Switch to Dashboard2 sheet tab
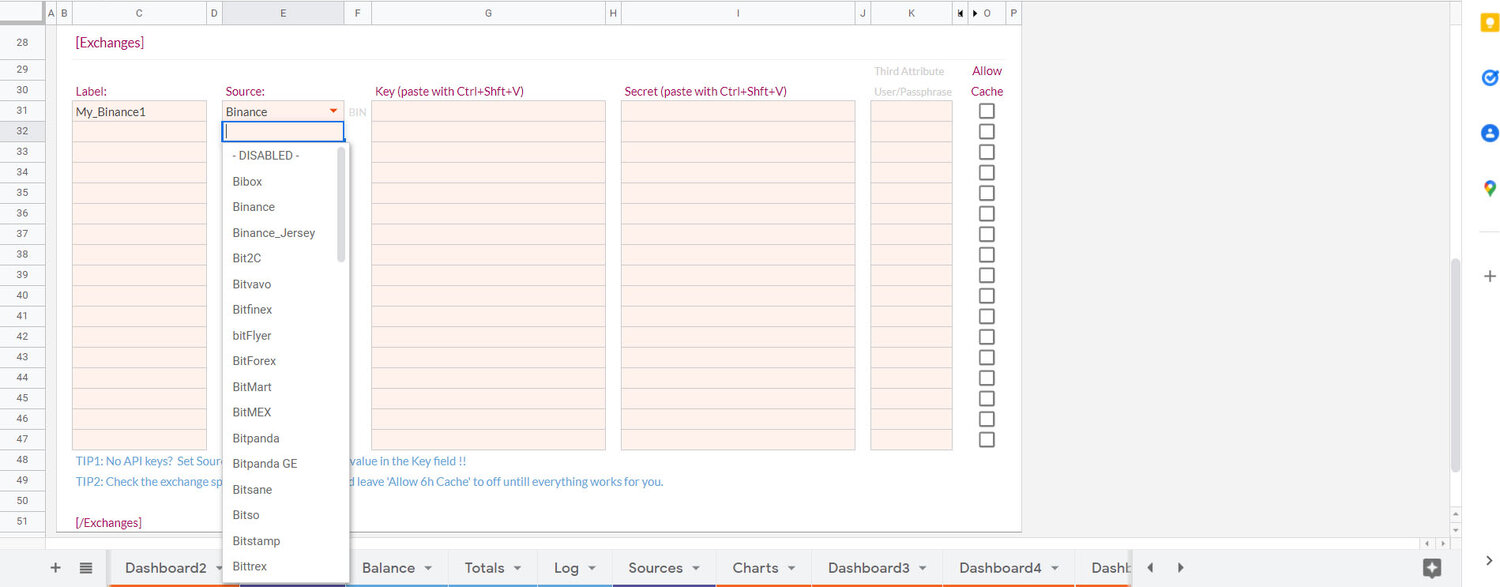 pyautogui.click(x=166, y=568)
